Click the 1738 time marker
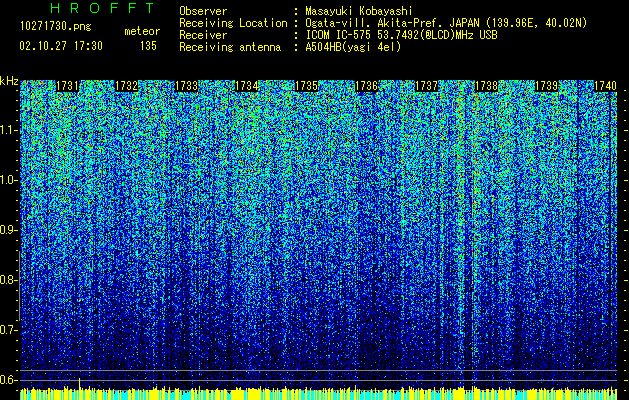Image resolution: width=629 pixels, height=400 pixels. pyautogui.click(x=486, y=86)
